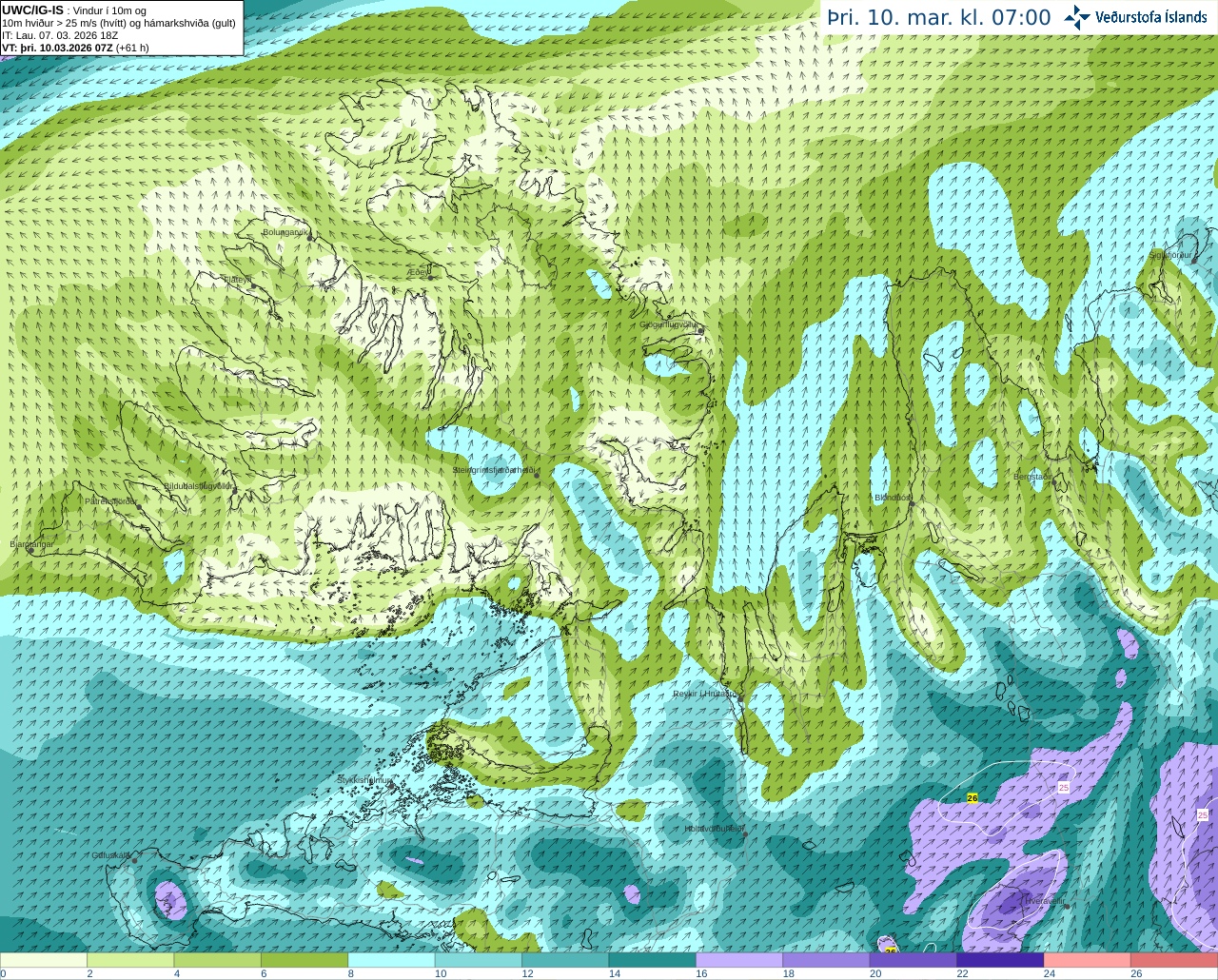The width and height of the screenshot is (1218, 980).
Task: Click the 'IT: Lau. 07. 03. 2026 18Z' line
Action: (60, 35)
